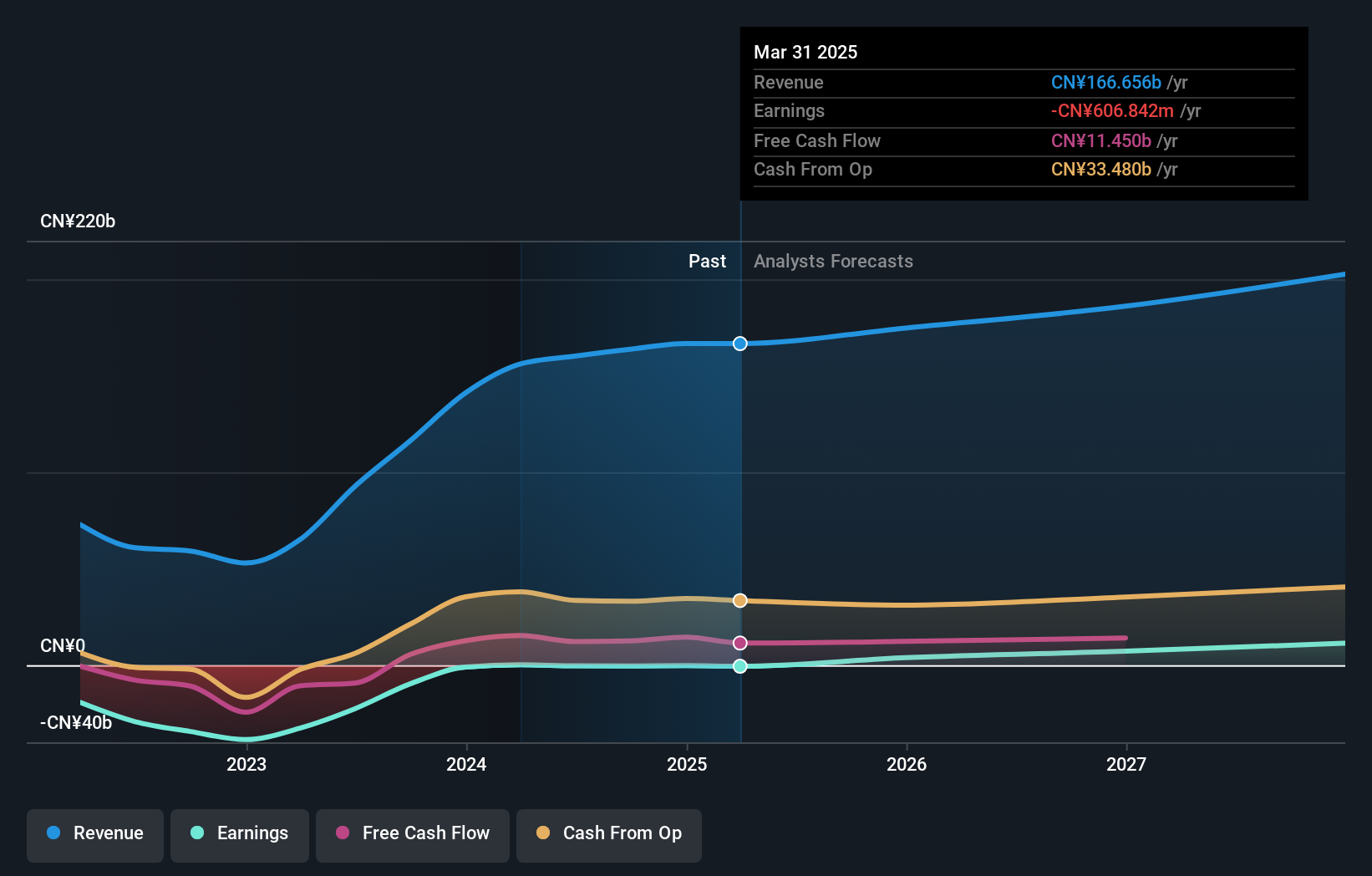This screenshot has height=876, width=1372.
Task: Click the CN¥11.450b free cash flow value
Action: tap(1101, 141)
